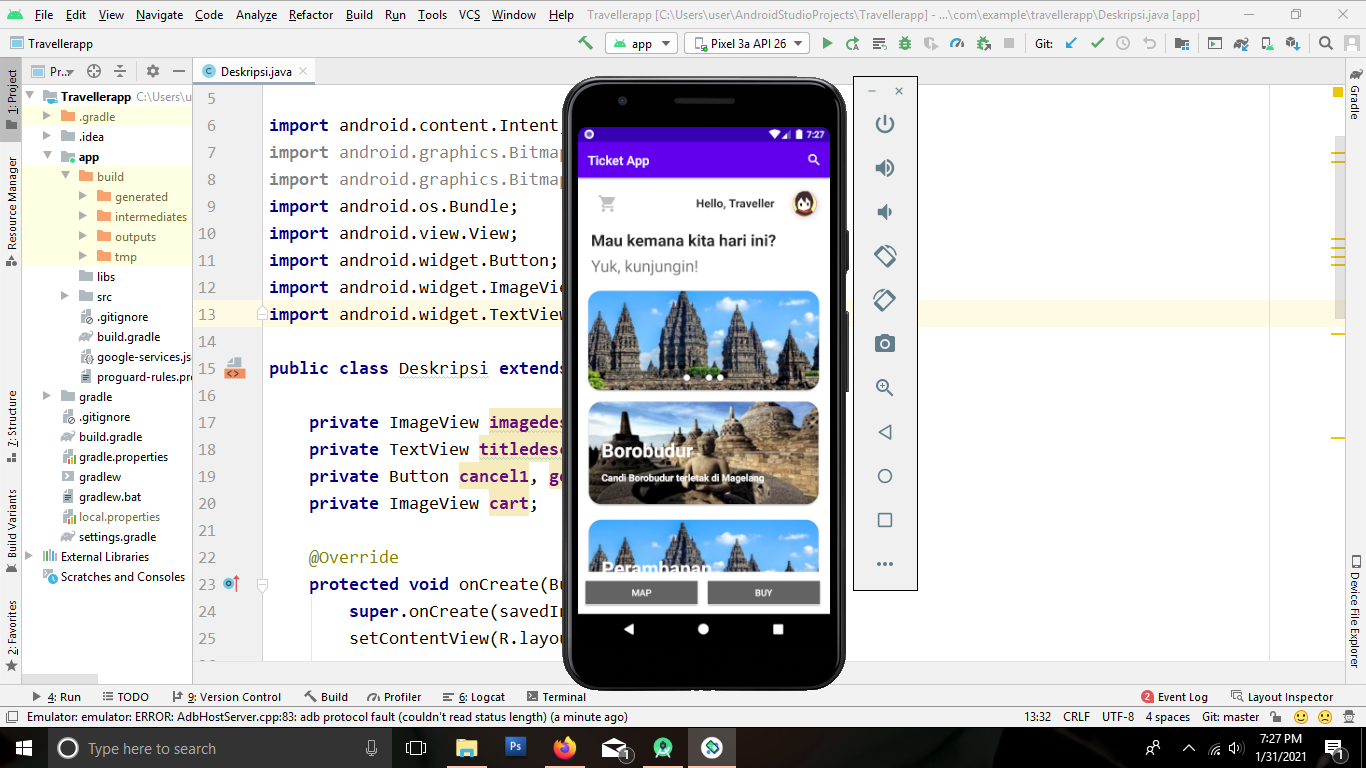Apply changes and restart activity icon

853,43
